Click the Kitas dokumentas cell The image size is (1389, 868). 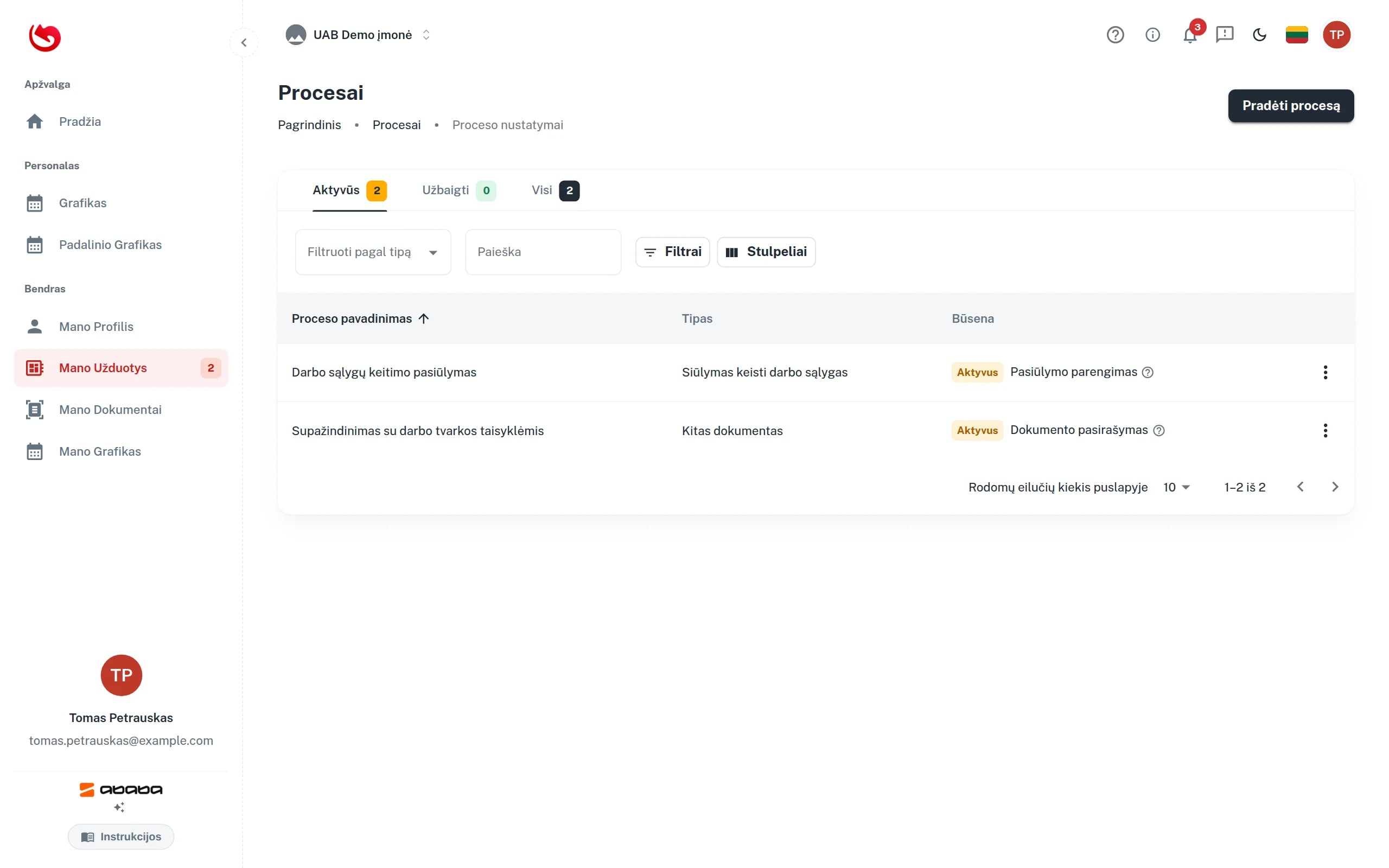coord(732,431)
